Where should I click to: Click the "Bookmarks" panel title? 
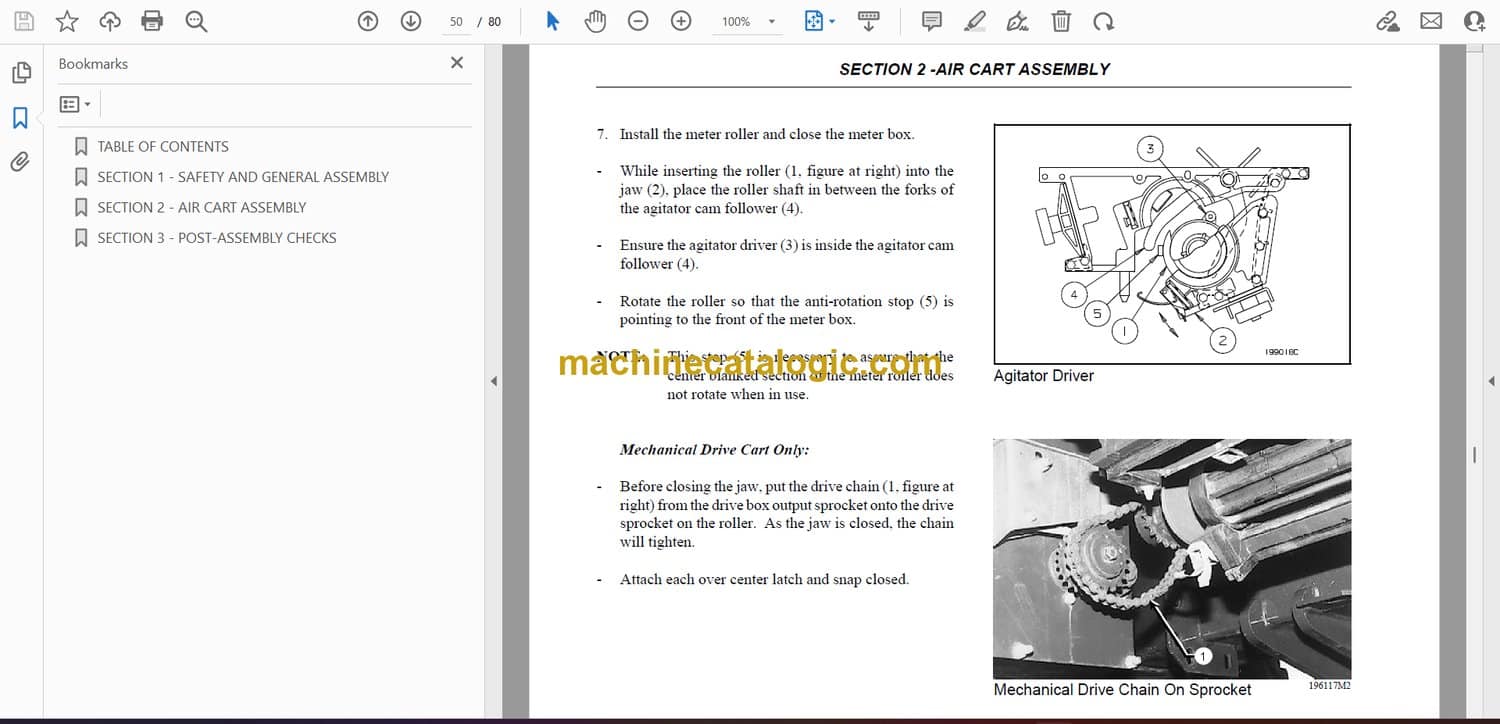click(x=93, y=64)
